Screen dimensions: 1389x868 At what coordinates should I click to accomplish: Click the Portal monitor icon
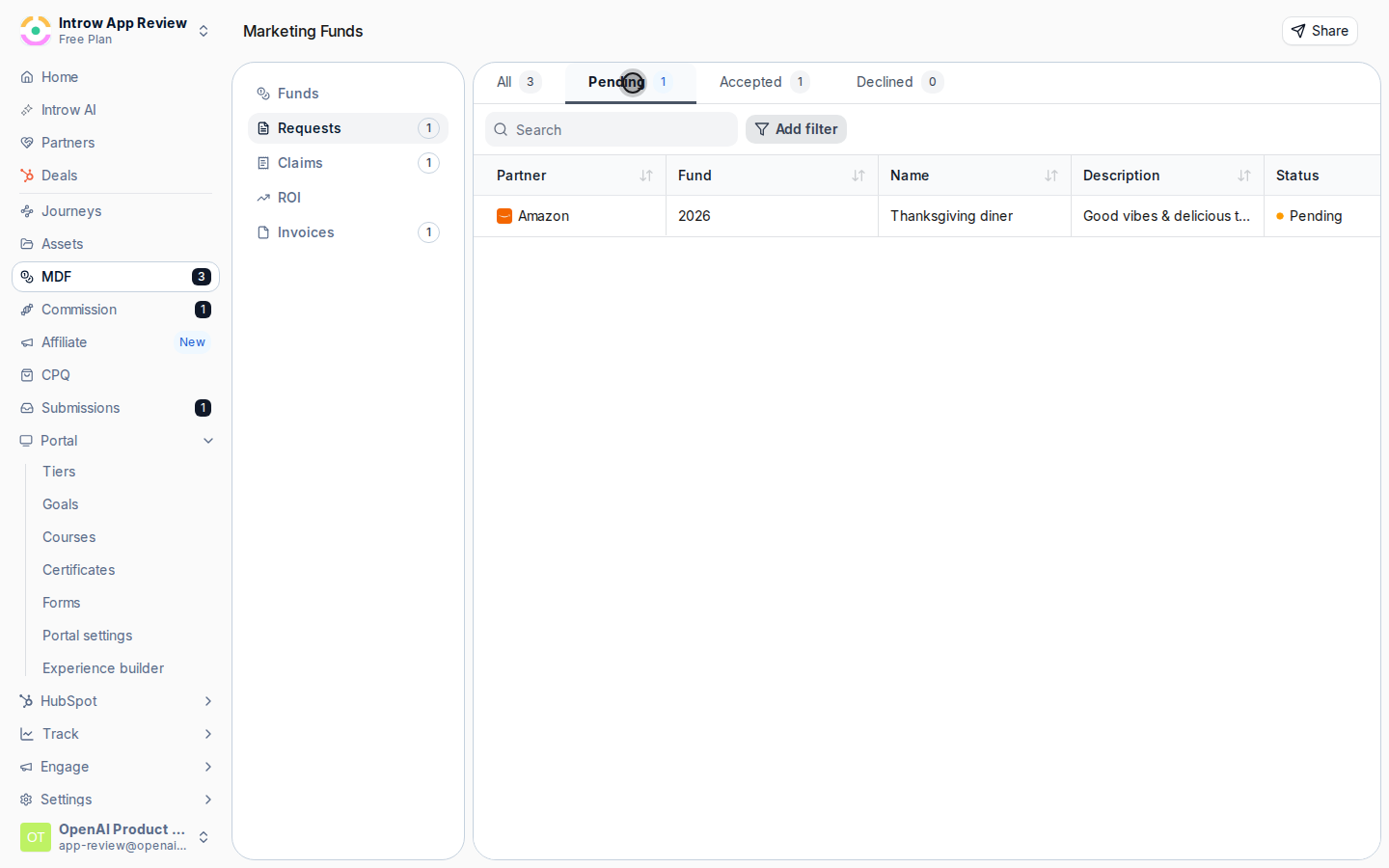tap(26, 441)
